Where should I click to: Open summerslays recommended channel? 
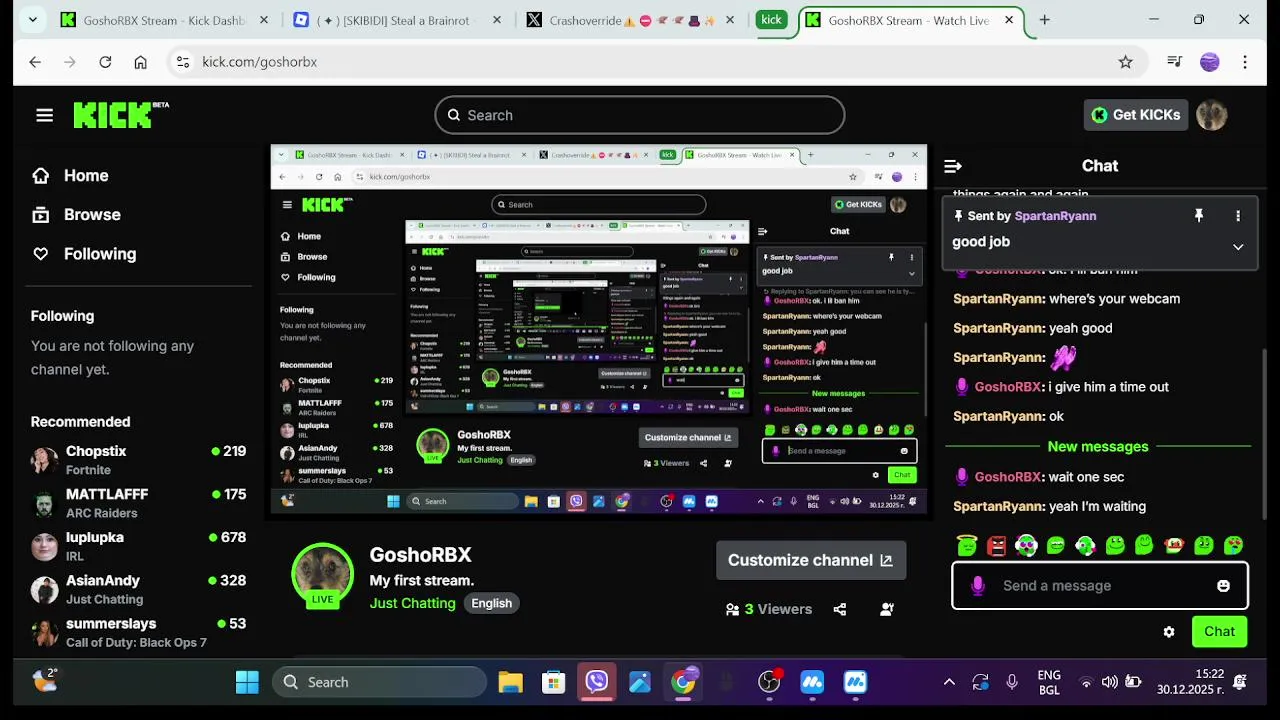[x=138, y=632]
